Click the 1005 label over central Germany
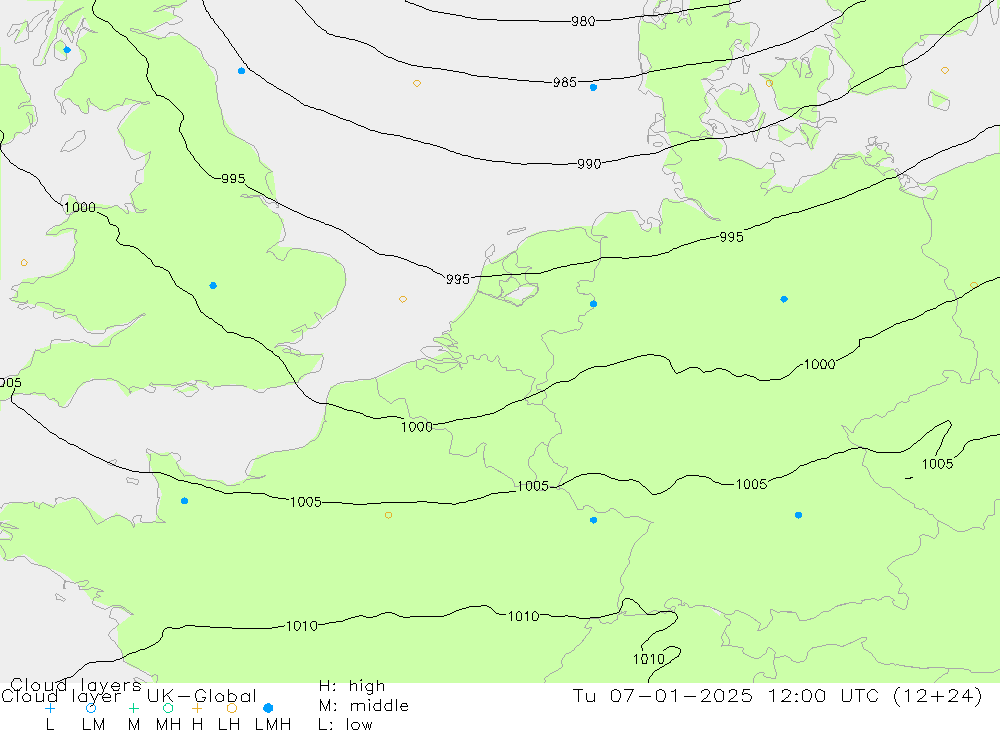1000x733 pixels. (751, 485)
